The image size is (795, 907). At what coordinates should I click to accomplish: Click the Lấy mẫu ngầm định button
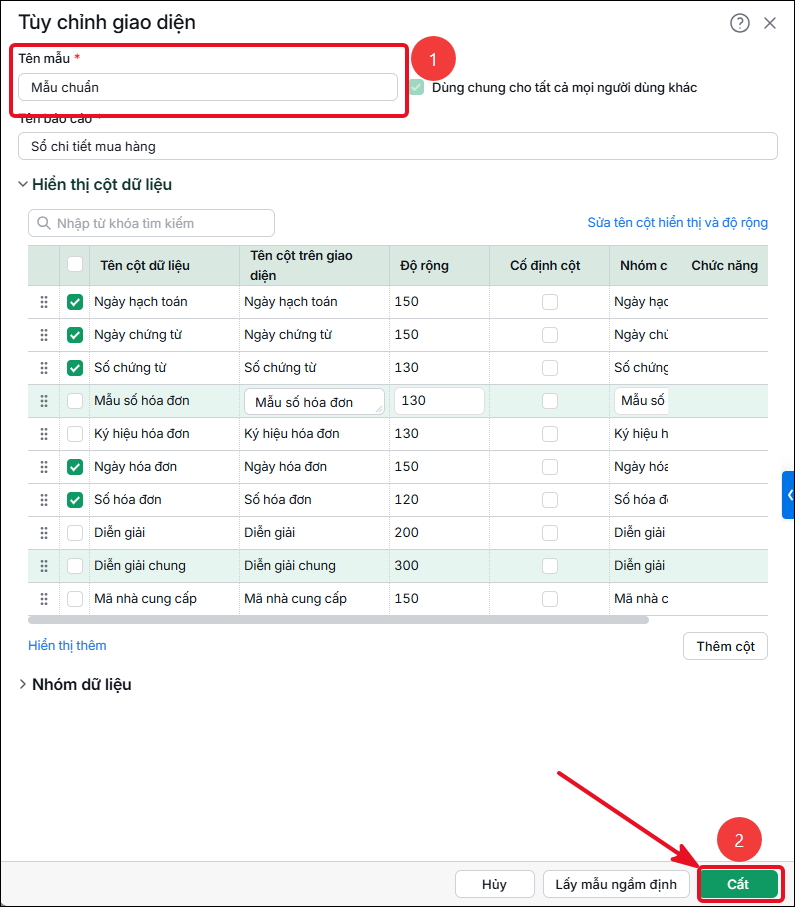pos(616,884)
